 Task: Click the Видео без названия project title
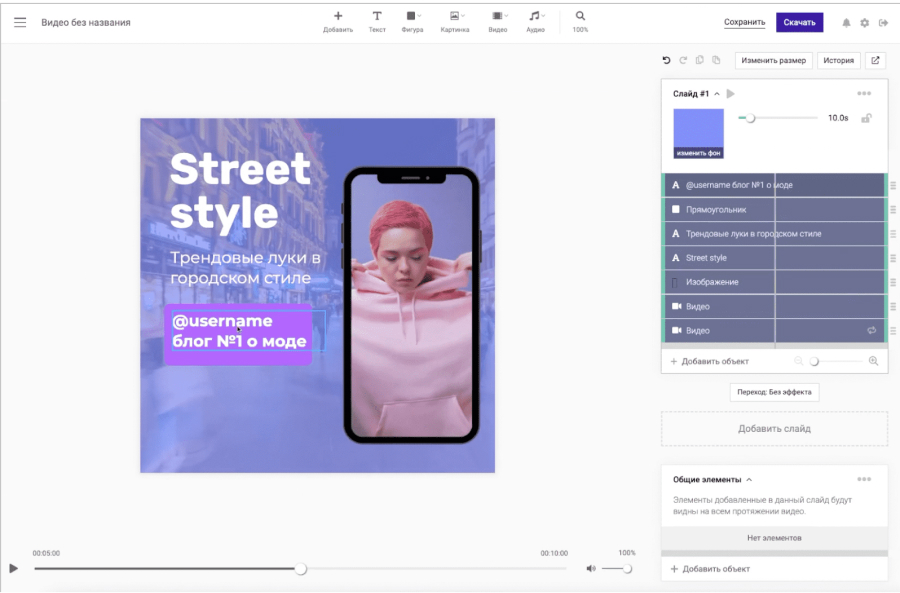pos(86,22)
